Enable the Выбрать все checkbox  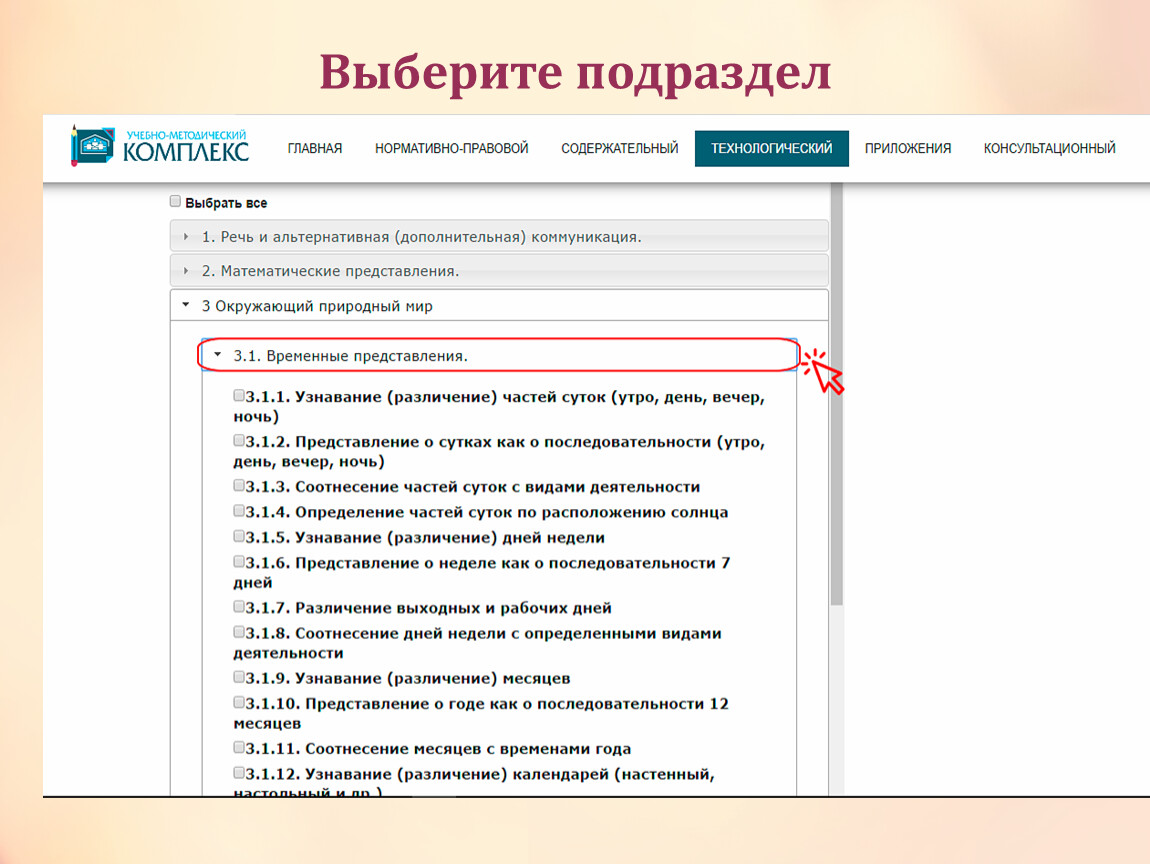coord(176,202)
